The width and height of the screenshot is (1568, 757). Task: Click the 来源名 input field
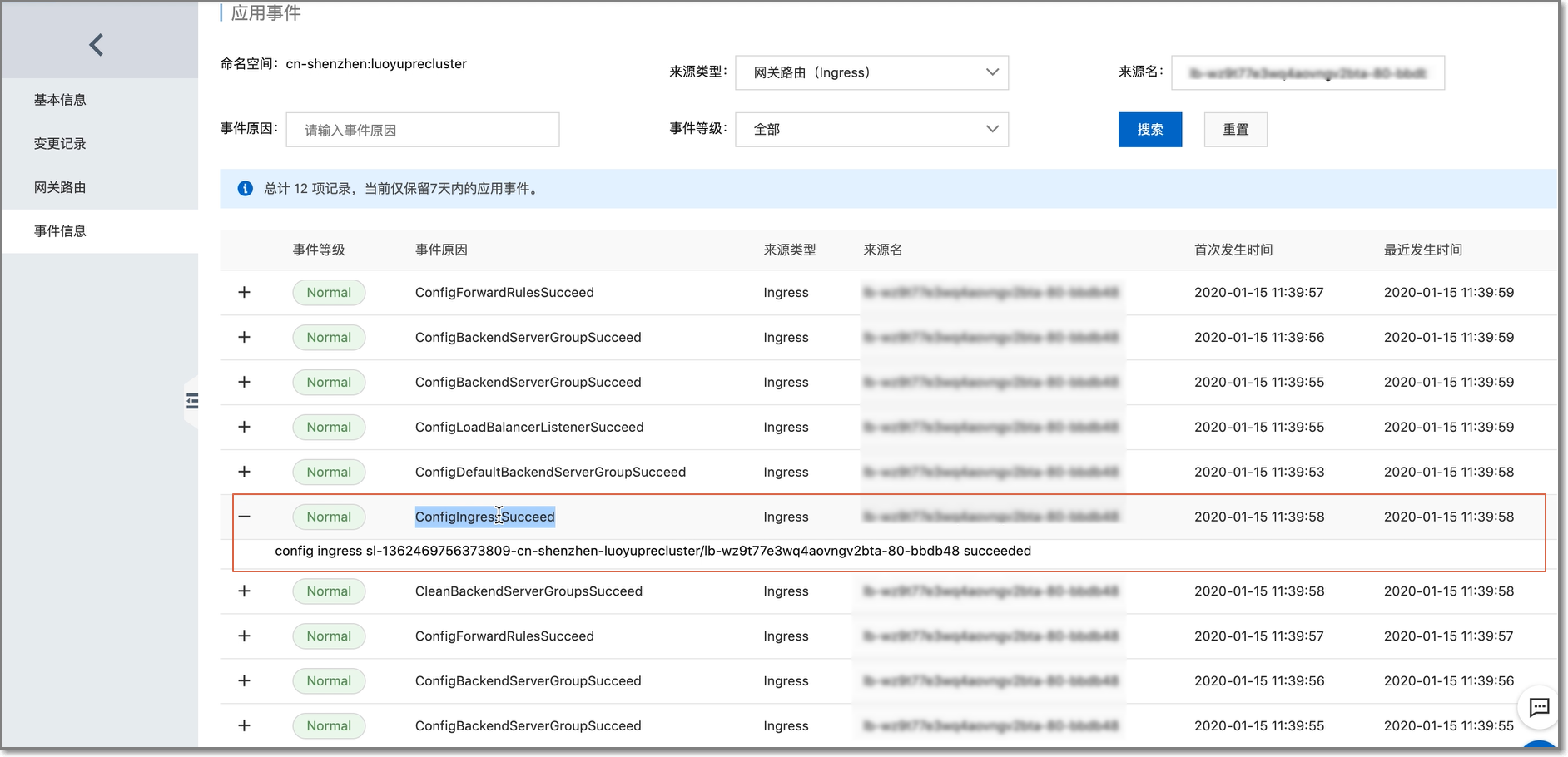click(x=1307, y=72)
